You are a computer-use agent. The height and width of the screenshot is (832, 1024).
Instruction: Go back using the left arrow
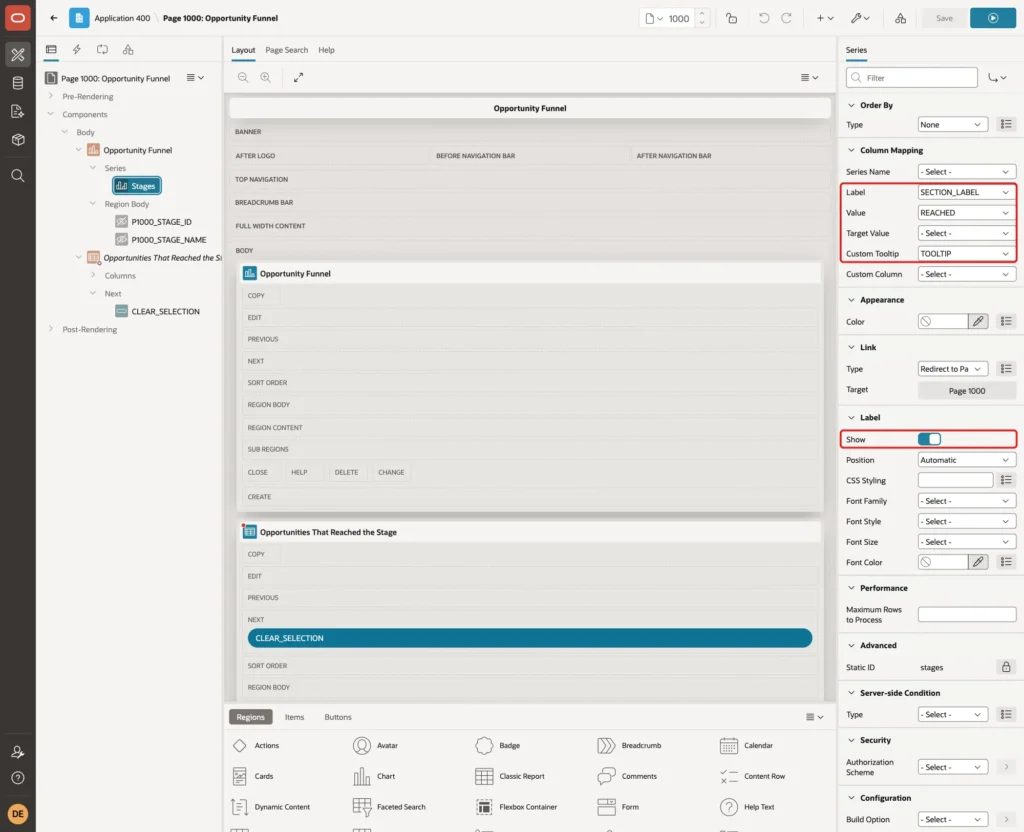(x=54, y=18)
